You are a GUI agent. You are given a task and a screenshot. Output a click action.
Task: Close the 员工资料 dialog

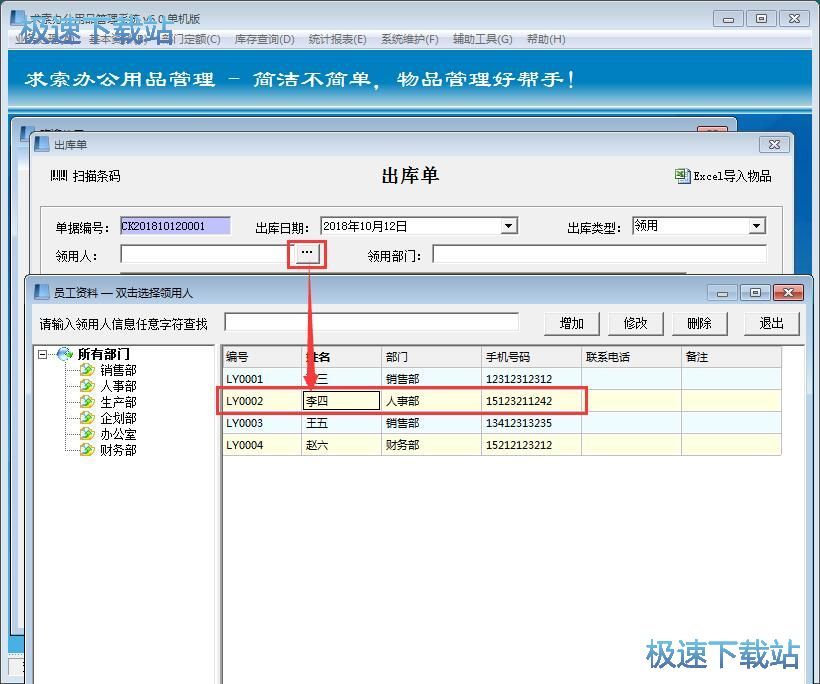(788, 292)
